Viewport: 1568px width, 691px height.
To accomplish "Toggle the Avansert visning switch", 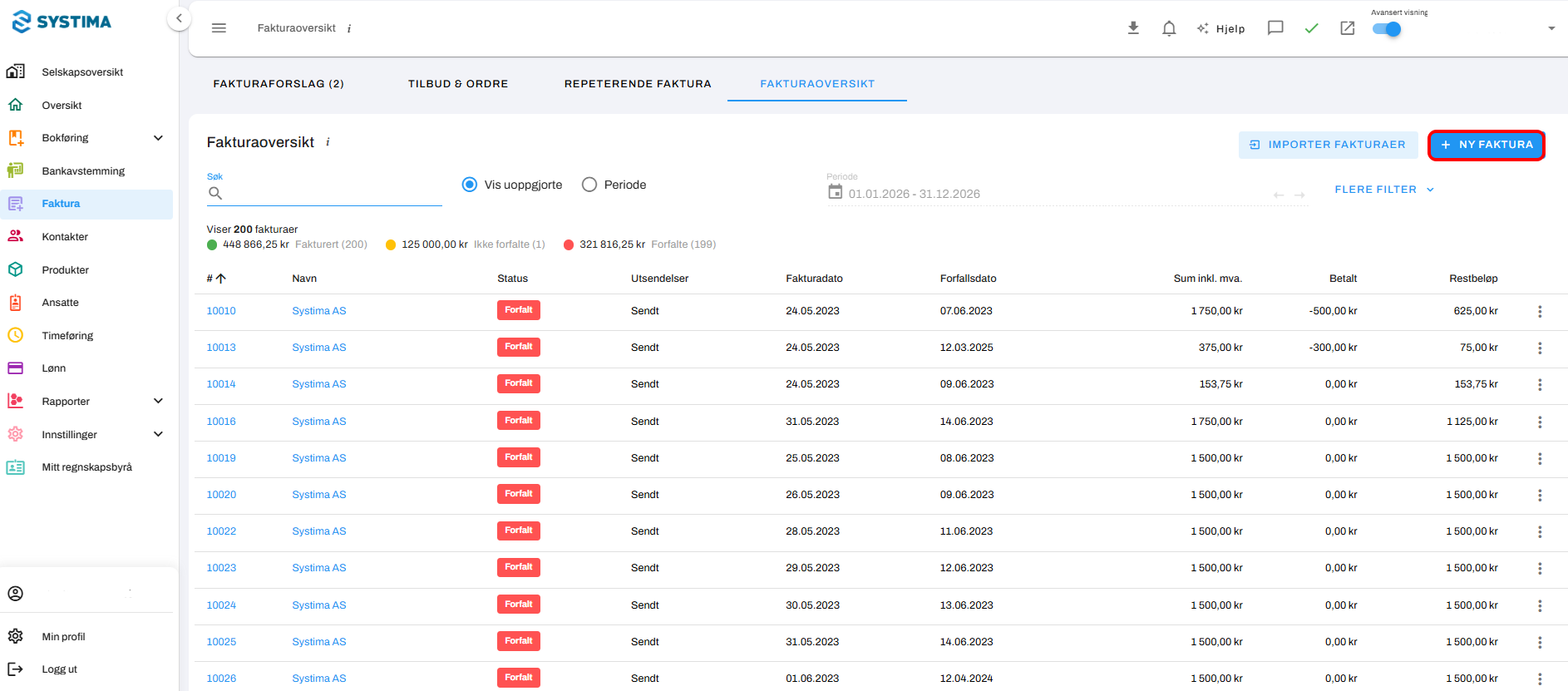I will click(1387, 29).
